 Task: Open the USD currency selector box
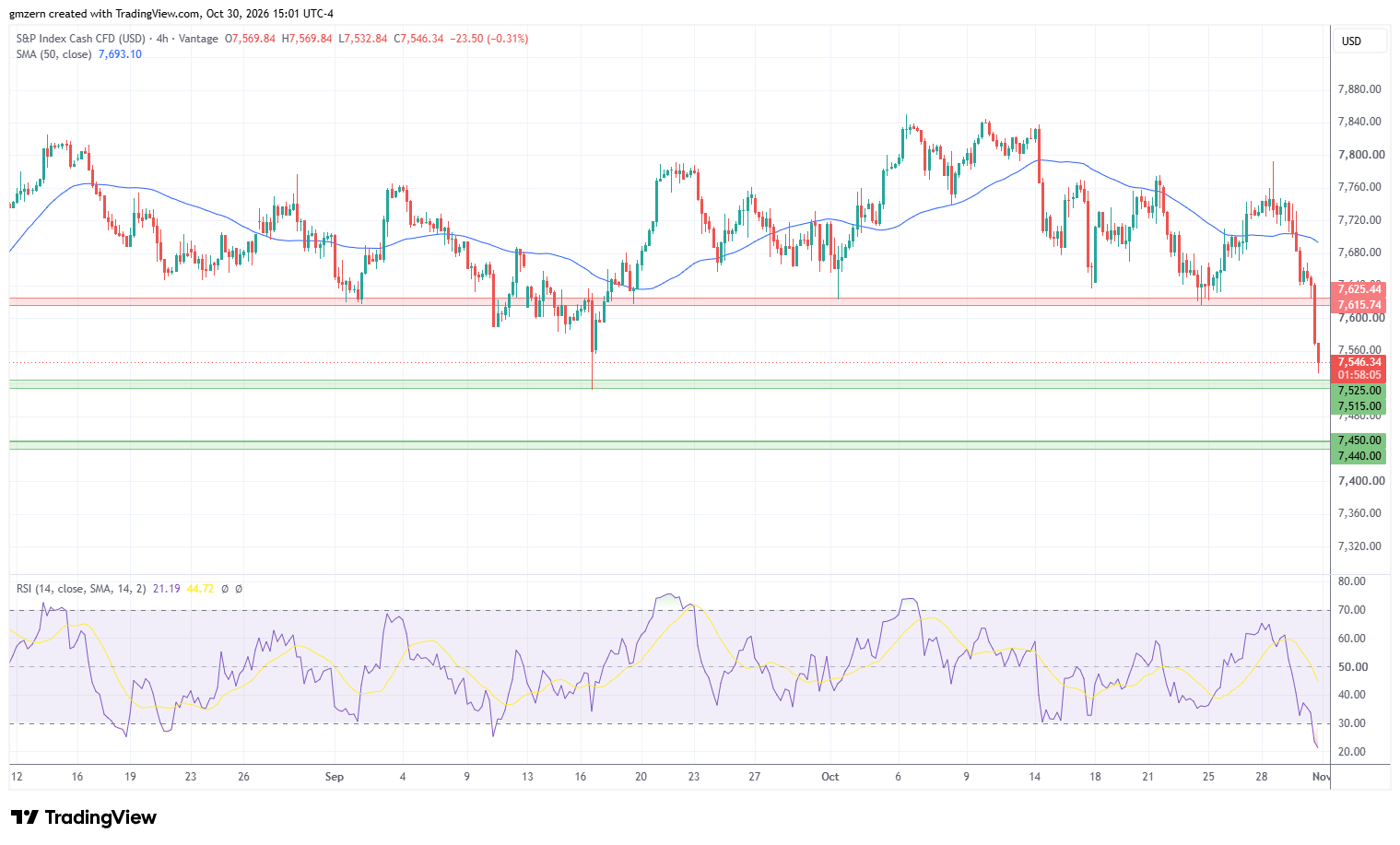point(1359,41)
